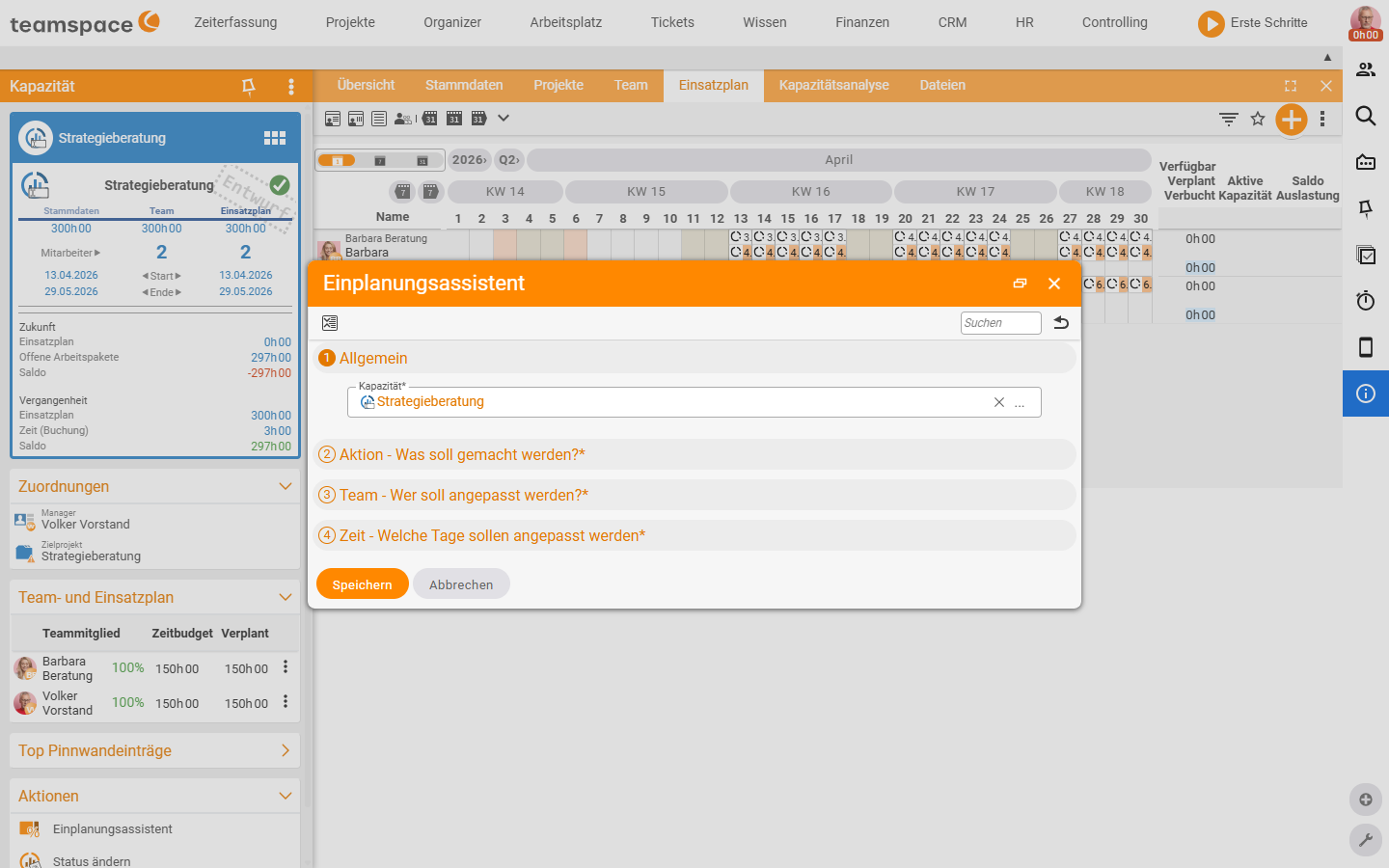Go to previous week with the 7 arrow icon

[403, 192]
